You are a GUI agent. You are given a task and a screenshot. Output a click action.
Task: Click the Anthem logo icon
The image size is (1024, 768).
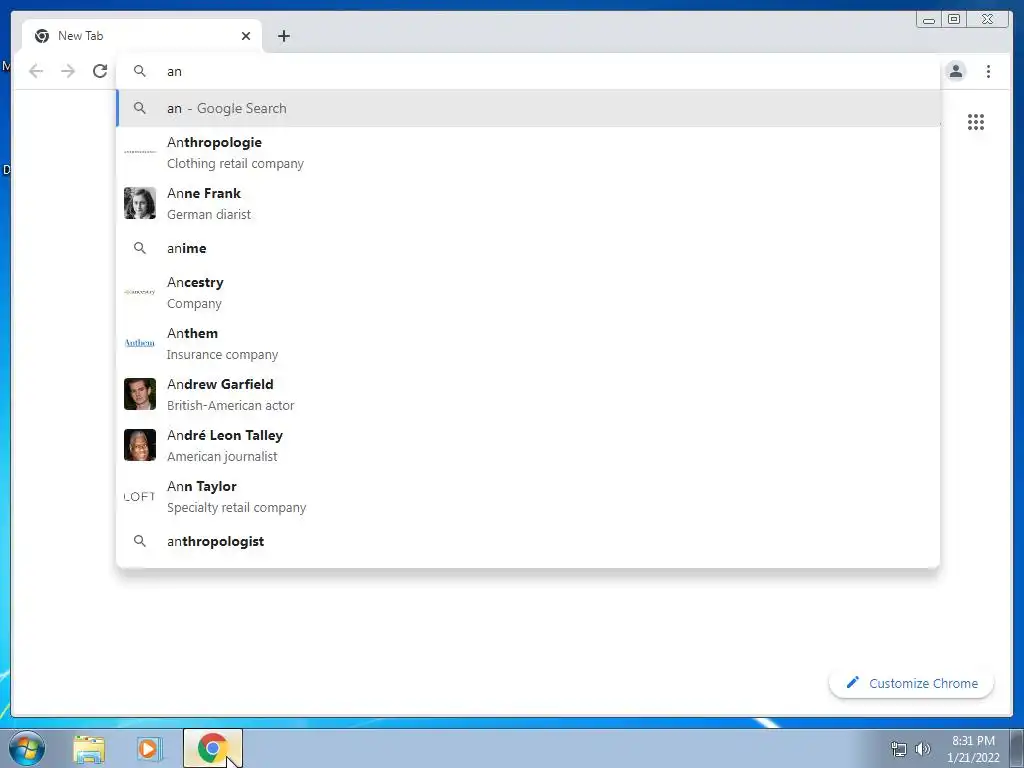[x=140, y=343]
